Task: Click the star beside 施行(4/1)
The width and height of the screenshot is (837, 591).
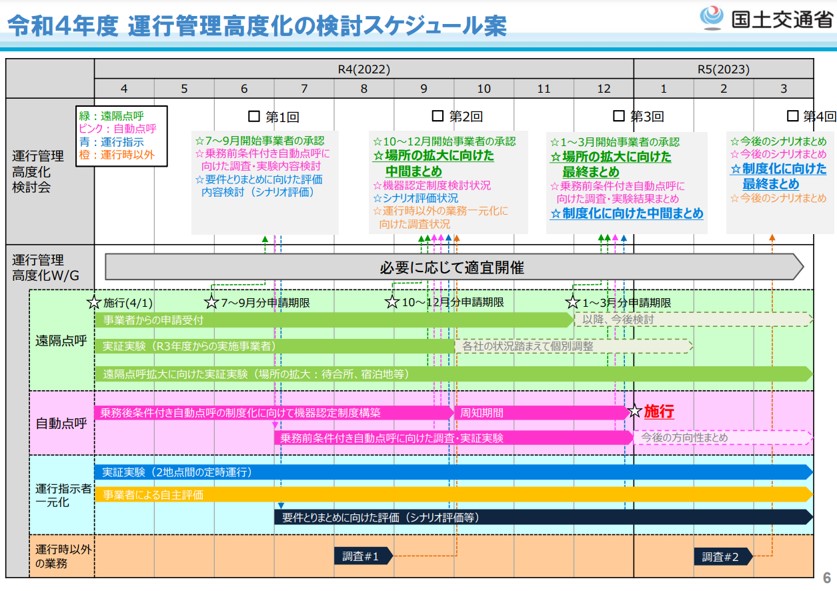Action: click(x=94, y=302)
